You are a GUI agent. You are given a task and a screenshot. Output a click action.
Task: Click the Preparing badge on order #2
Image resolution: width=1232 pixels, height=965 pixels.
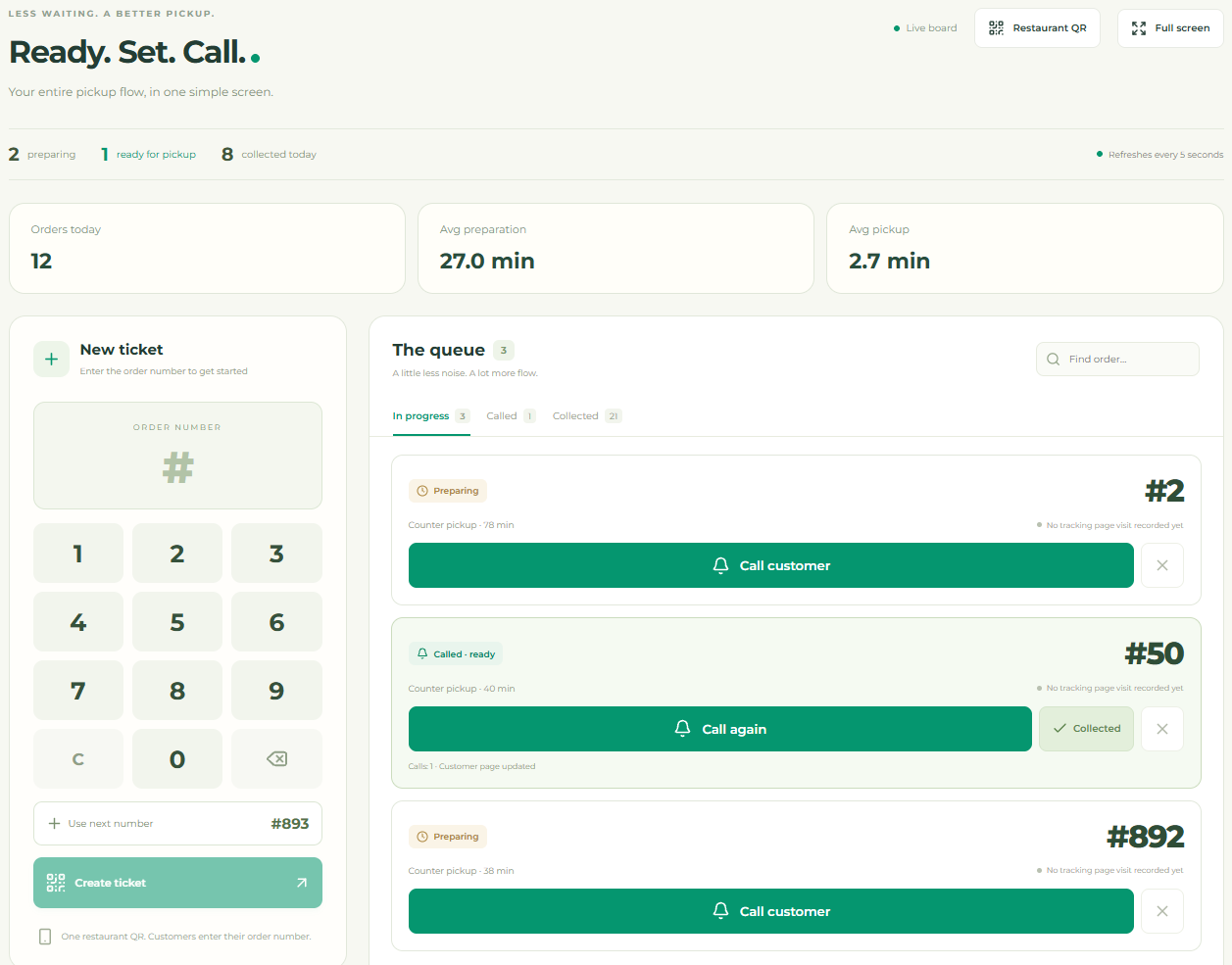coord(448,491)
